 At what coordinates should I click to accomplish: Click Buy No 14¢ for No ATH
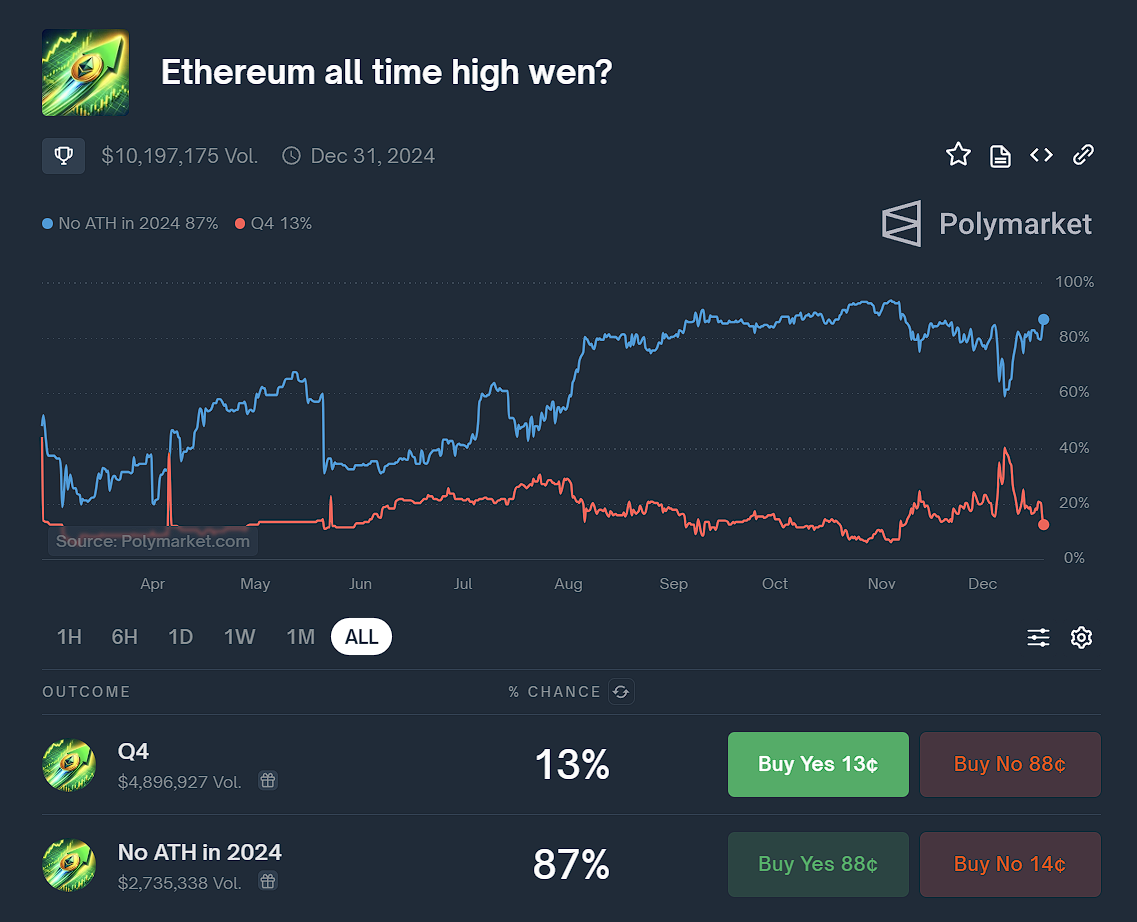click(1010, 864)
